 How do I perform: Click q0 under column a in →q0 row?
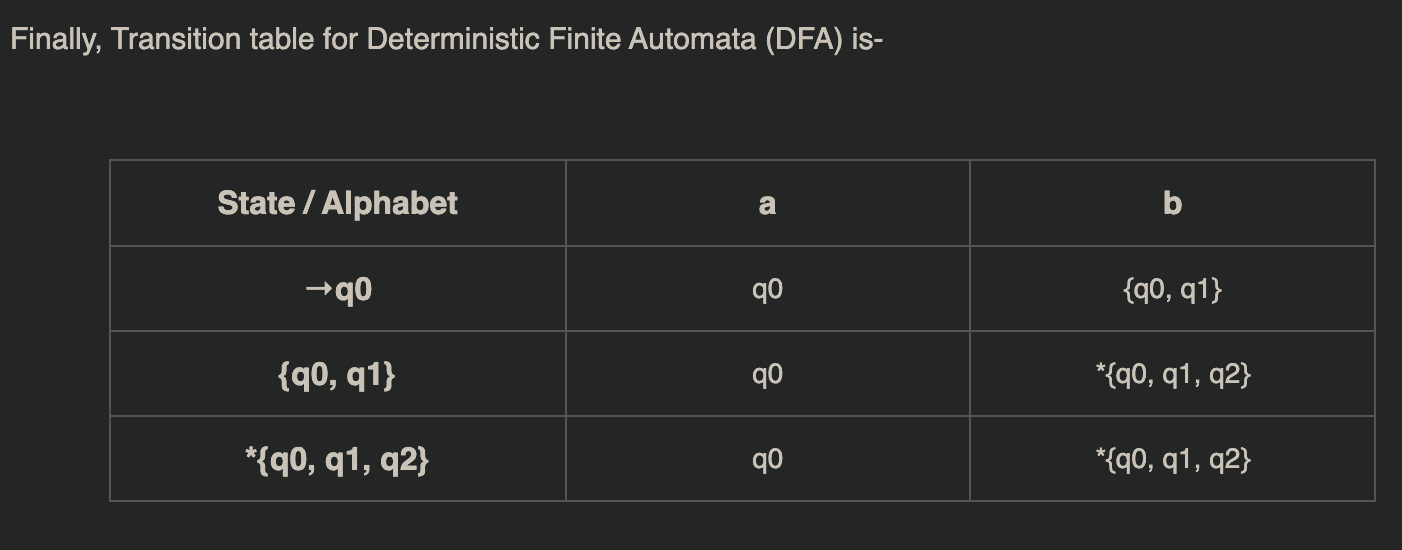767,290
